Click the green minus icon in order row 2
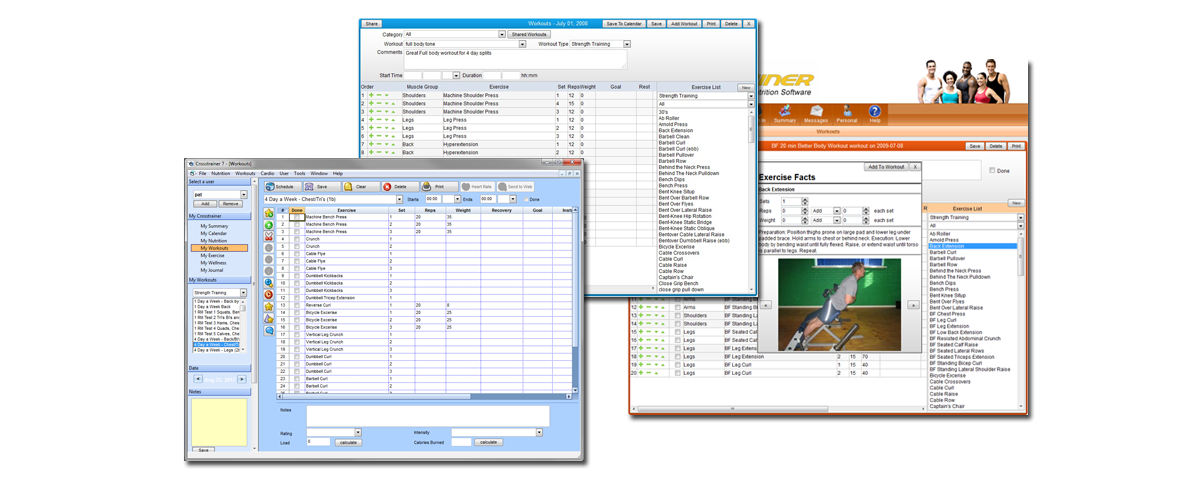The width and height of the screenshot is (1200, 500). [x=379, y=103]
